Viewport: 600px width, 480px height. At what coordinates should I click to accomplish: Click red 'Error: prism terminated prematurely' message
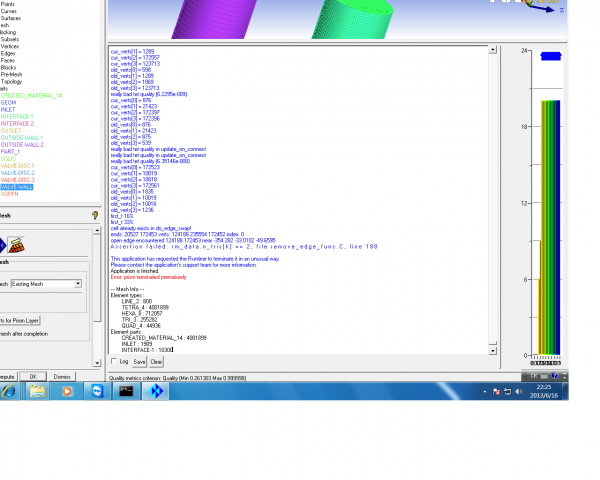coord(148,277)
